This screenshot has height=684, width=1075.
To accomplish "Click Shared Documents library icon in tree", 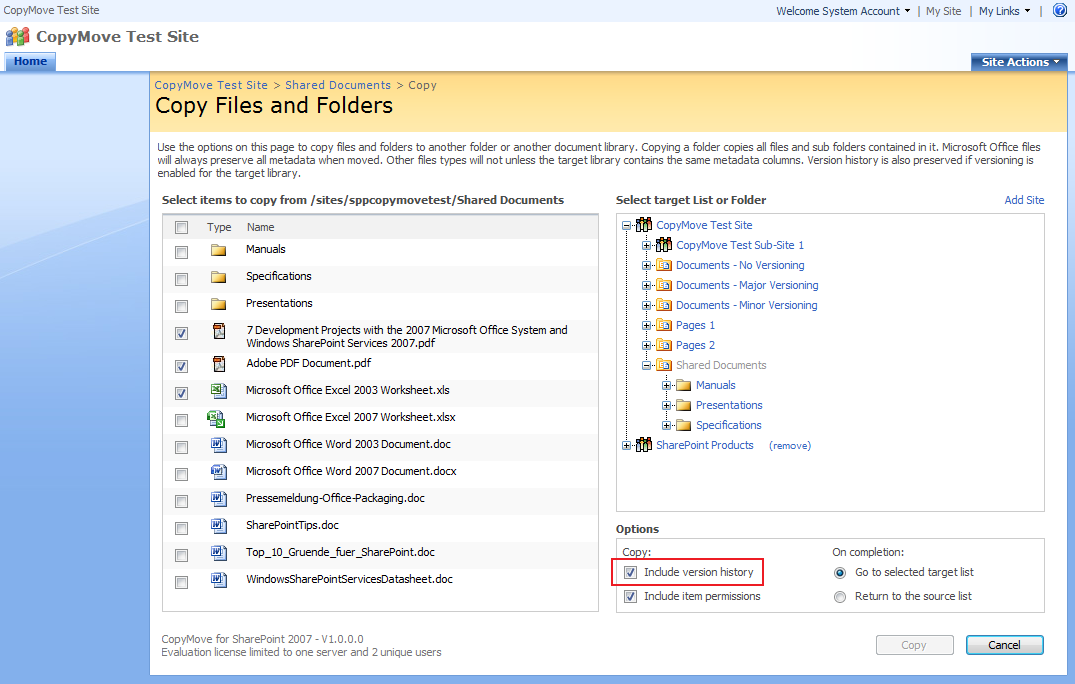I will point(664,365).
